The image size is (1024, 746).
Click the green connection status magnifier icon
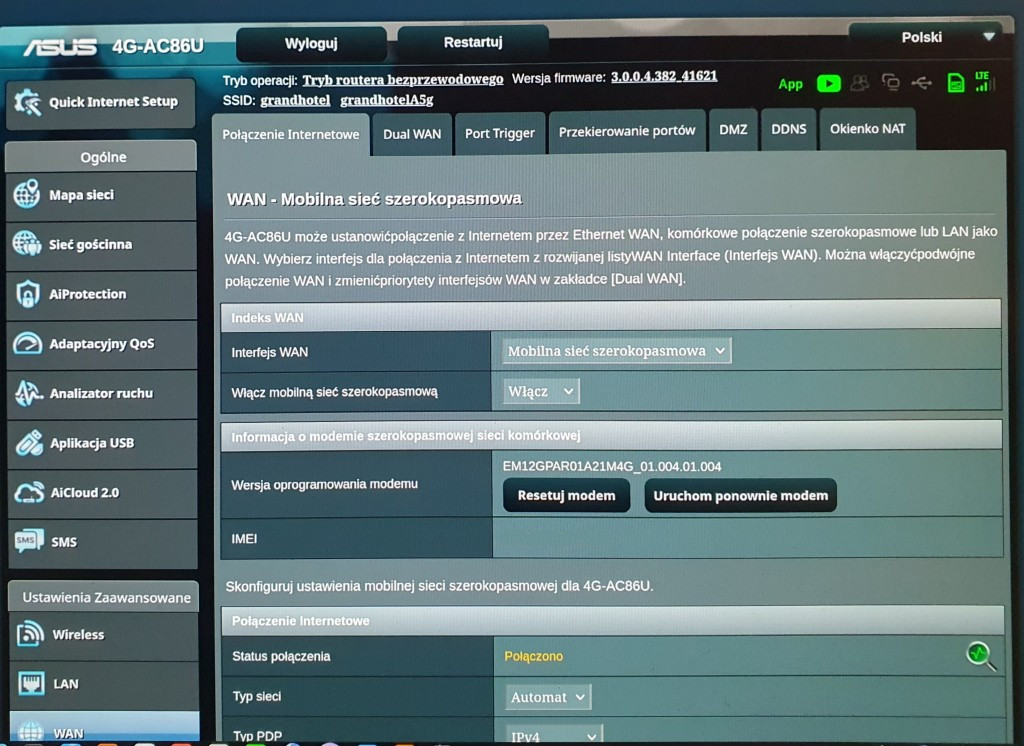[981, 655]
